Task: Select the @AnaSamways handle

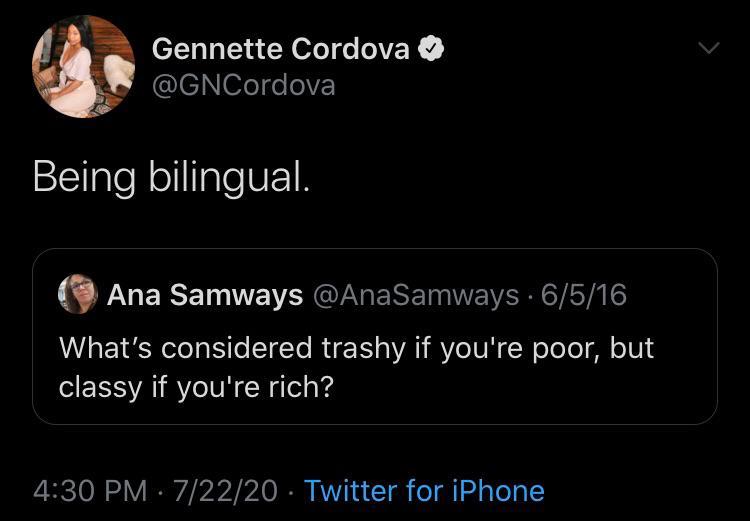Action: 415,295
